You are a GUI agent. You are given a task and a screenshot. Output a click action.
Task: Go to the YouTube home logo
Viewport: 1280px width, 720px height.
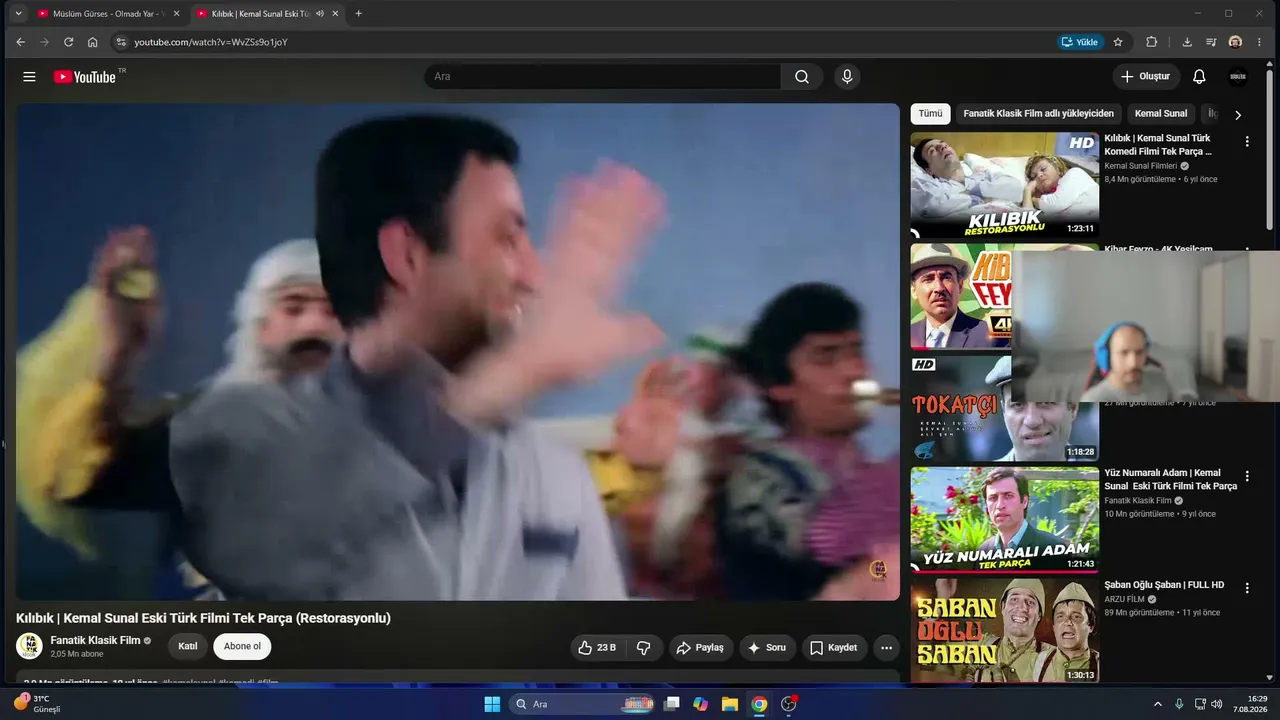tap(85, 77)
